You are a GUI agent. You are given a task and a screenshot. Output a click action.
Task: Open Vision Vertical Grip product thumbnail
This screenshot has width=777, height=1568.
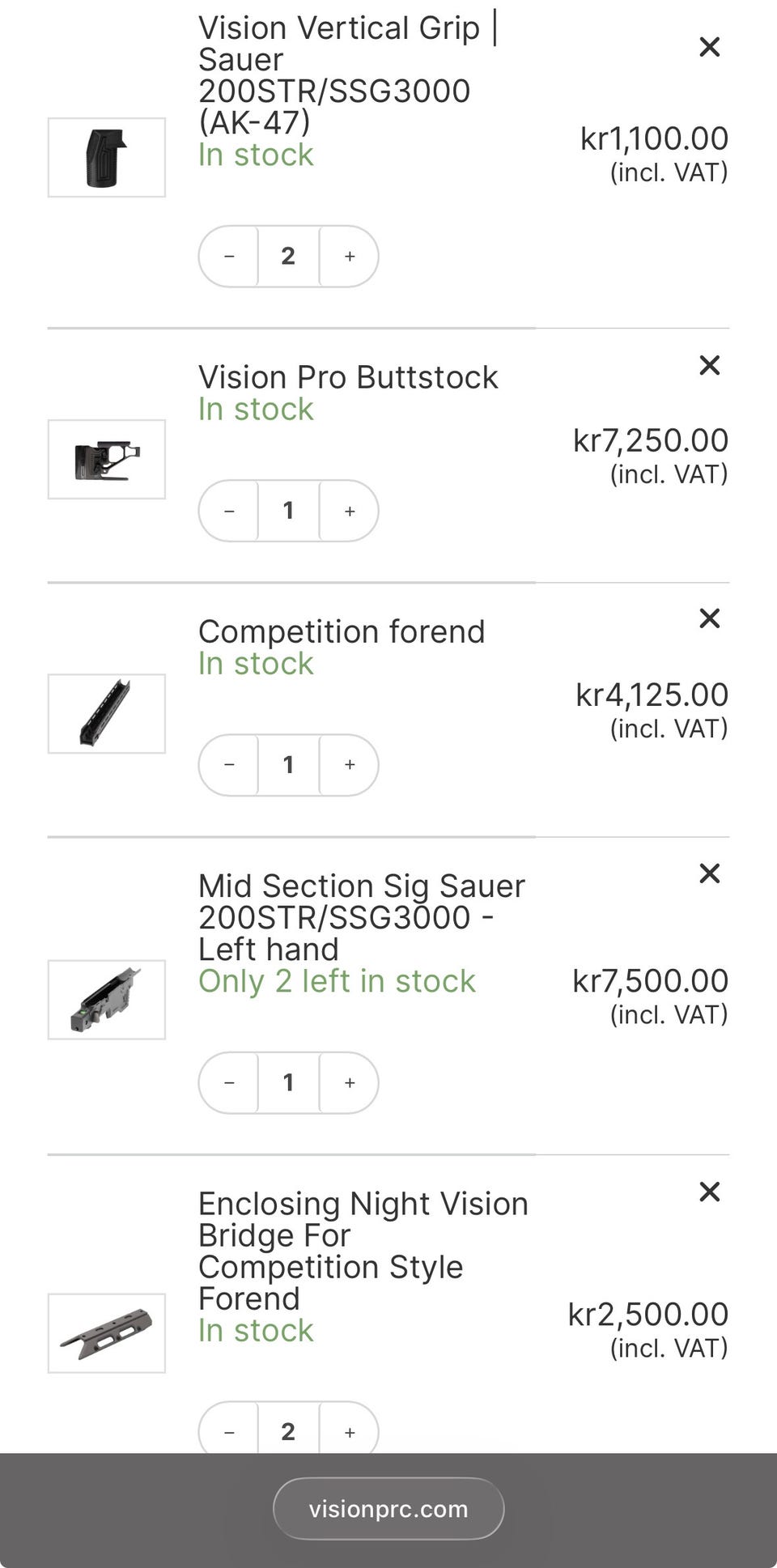[107, 158]
